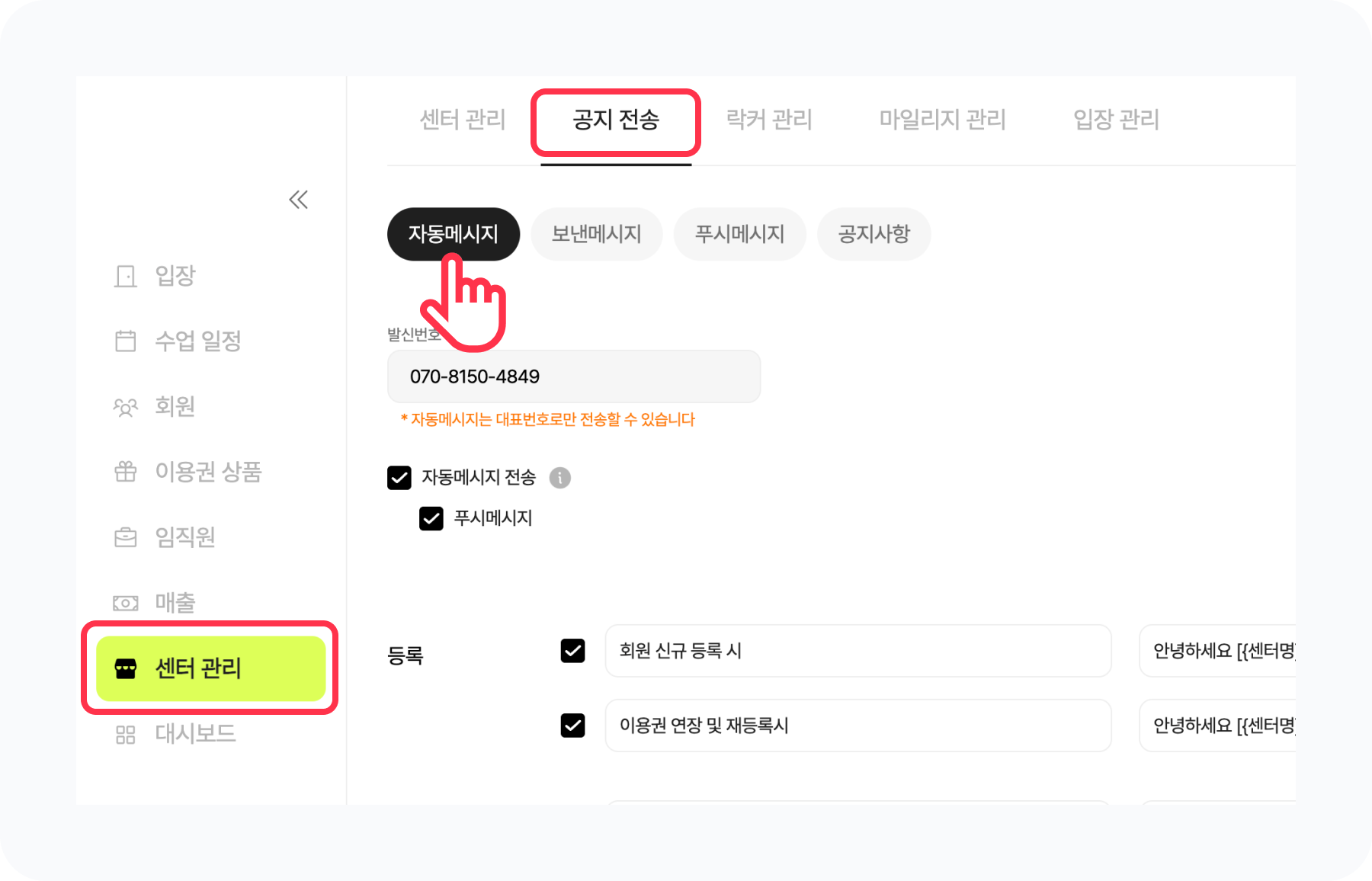The width and height of the screenshot is (1372, 881).
Task: Click the money icon beside 매출
Action: (x=126, y=603)
